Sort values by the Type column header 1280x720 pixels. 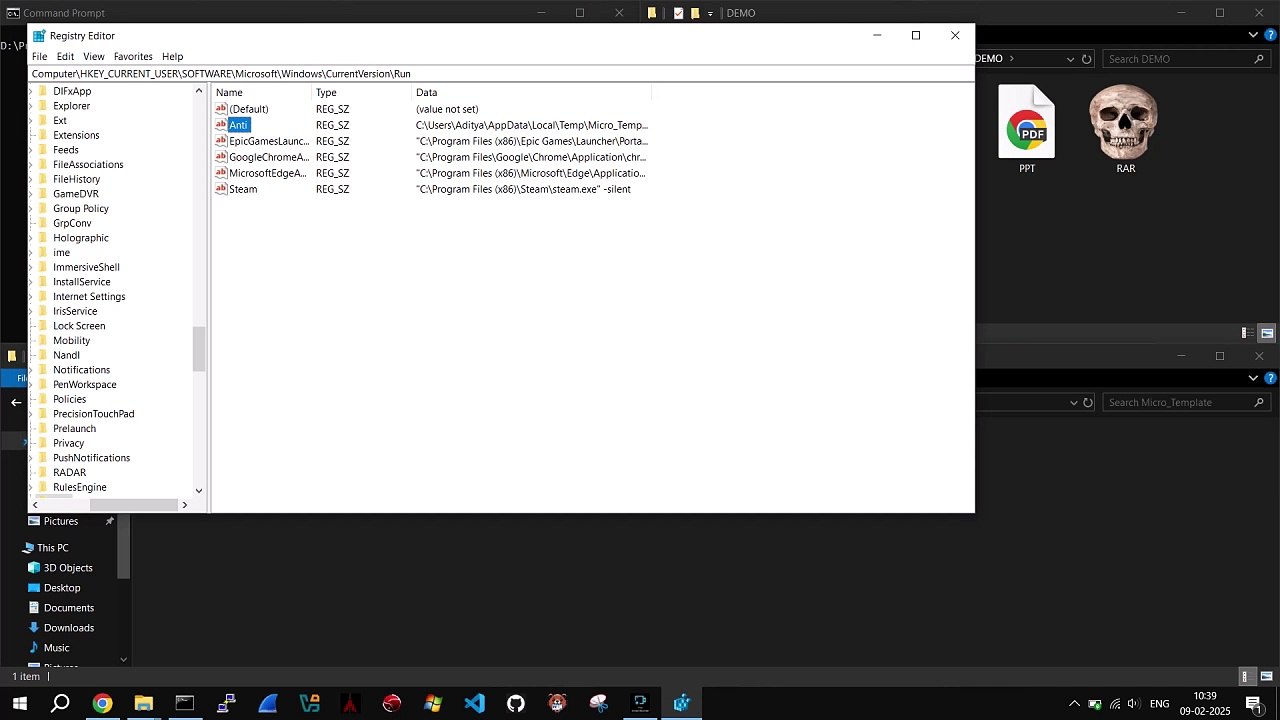click(x=362, y=92)
